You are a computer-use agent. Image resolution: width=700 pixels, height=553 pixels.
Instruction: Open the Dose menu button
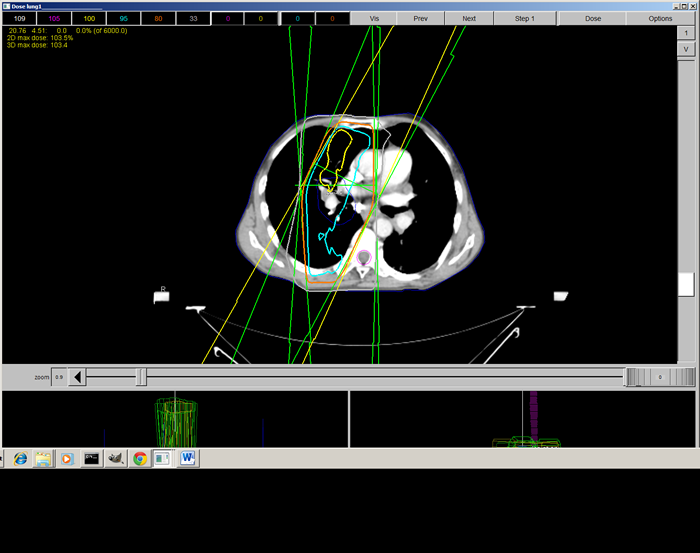pos(592,18)
